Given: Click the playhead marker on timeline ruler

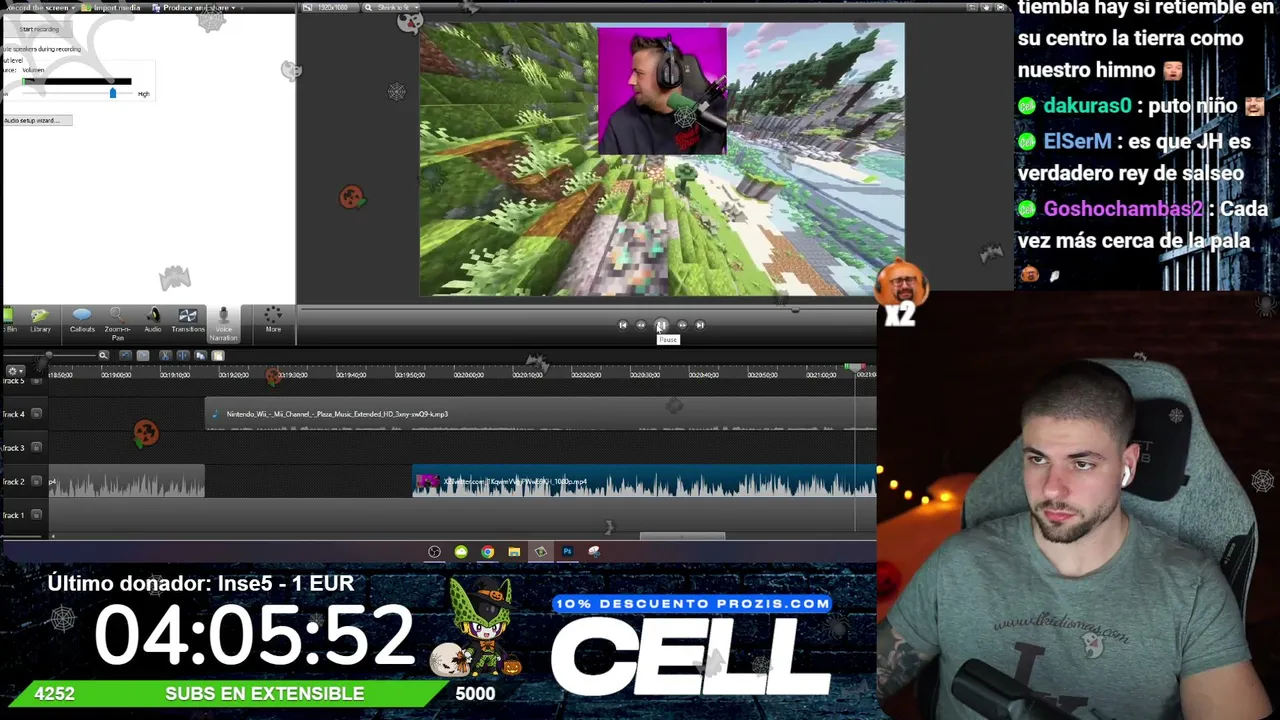Looking at the screenshot, I should (855, 368).
